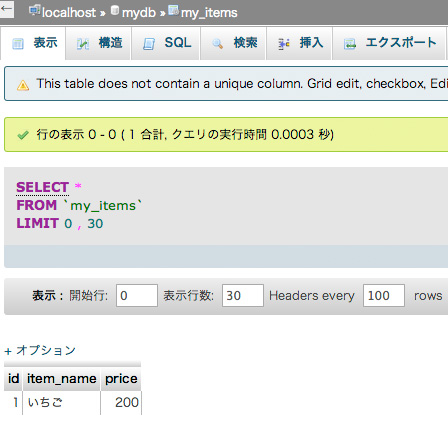Click the localhost server icon
Viewport: 448px width, 423px height.
pos(35,10)
